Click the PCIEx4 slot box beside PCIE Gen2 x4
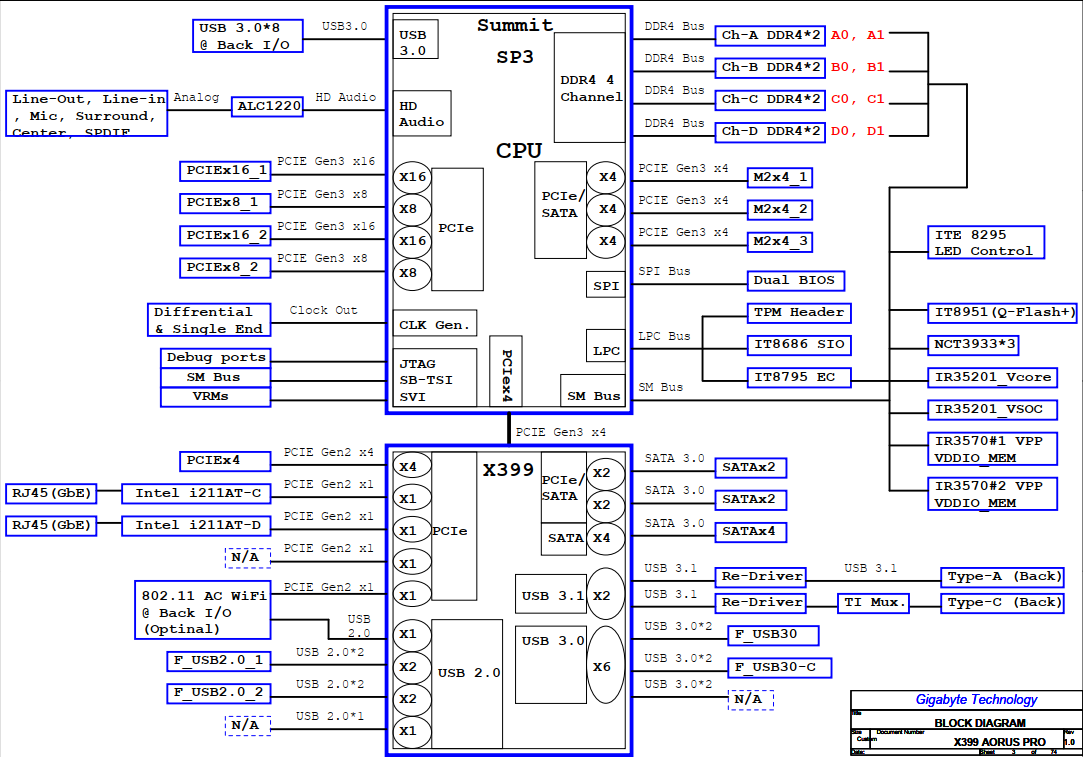Image resolution: width=1083 pixels, height=757 pixels. (x=225, y=461)
